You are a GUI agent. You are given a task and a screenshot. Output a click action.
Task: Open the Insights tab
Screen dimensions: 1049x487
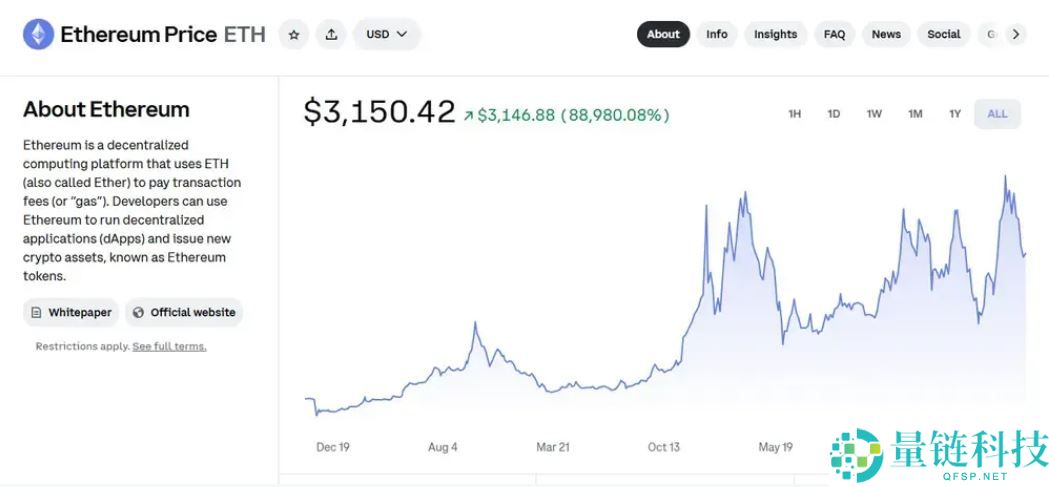[775, 34]
